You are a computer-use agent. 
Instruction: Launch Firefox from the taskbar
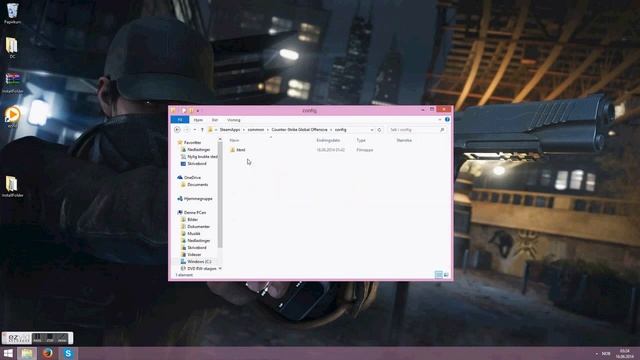point(48,353)
